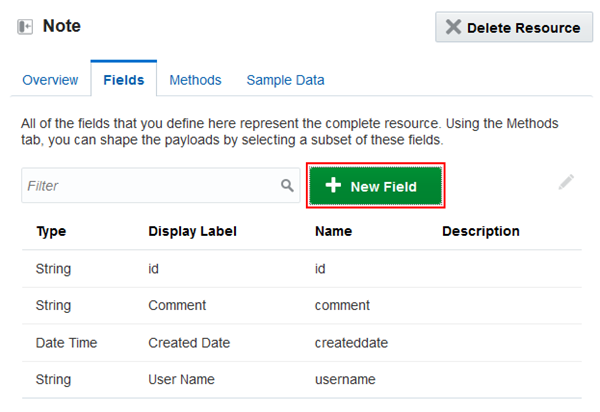Collapse the side panel icon beside Note
This screenshot has width=600, height=412.
click(25, 27)
